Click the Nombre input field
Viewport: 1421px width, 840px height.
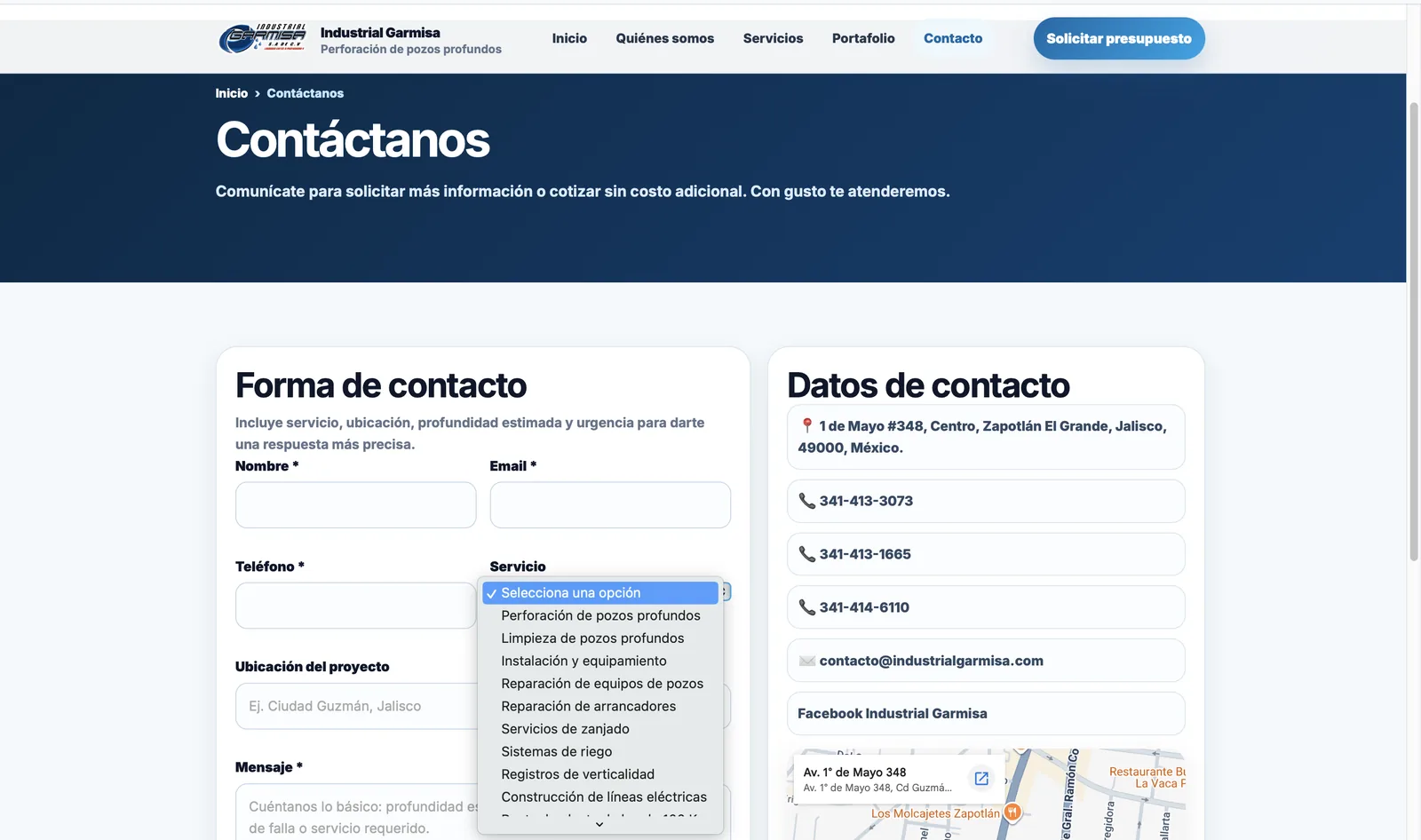tap(356, 505)
